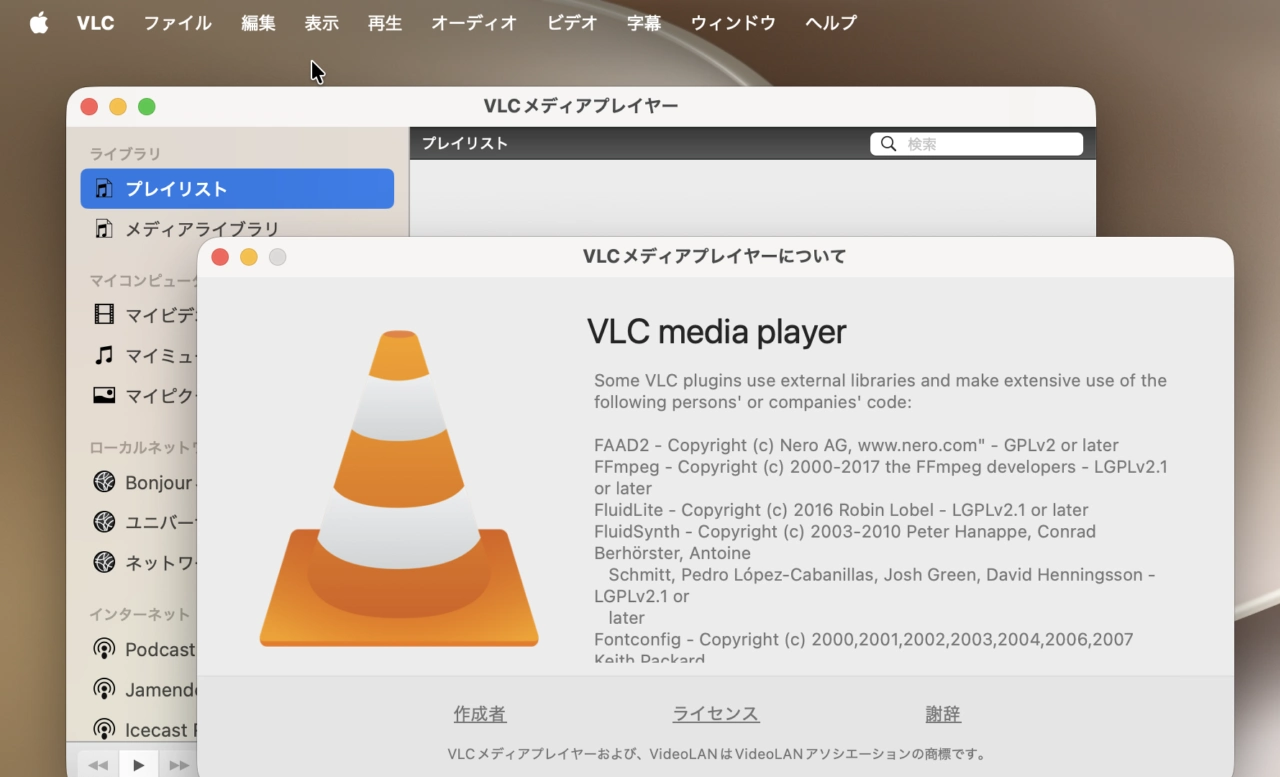Click the film strip マイビデオ icon

tap(104, 316)
